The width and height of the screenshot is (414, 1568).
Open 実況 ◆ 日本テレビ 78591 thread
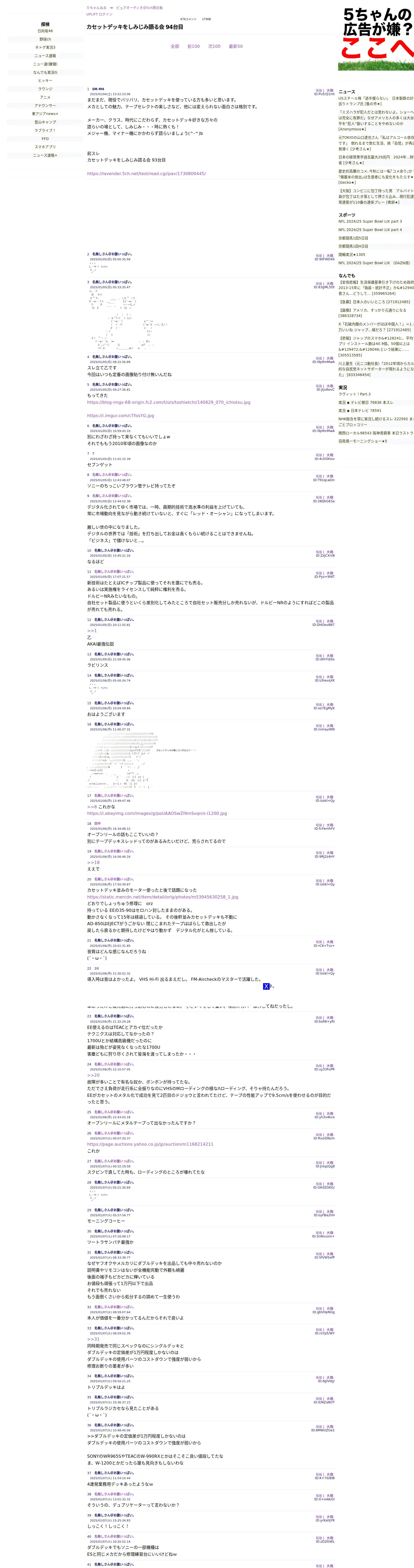[360, 410]
